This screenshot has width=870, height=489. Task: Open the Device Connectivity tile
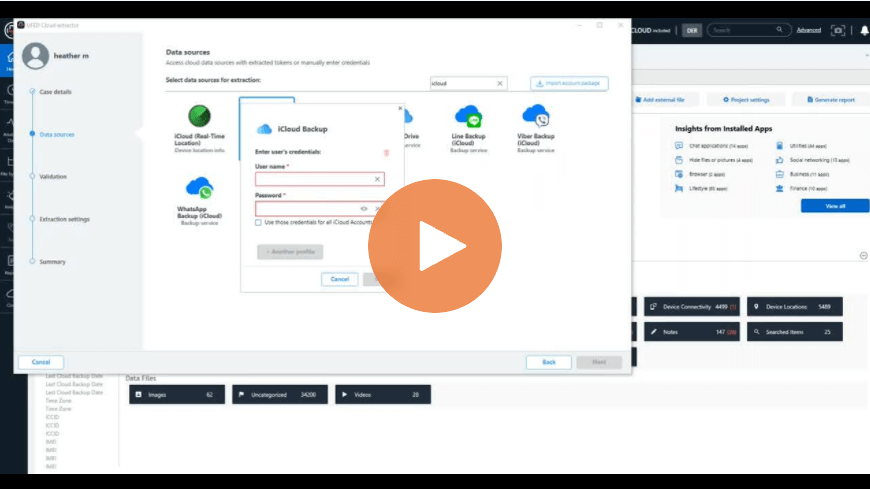691,306
